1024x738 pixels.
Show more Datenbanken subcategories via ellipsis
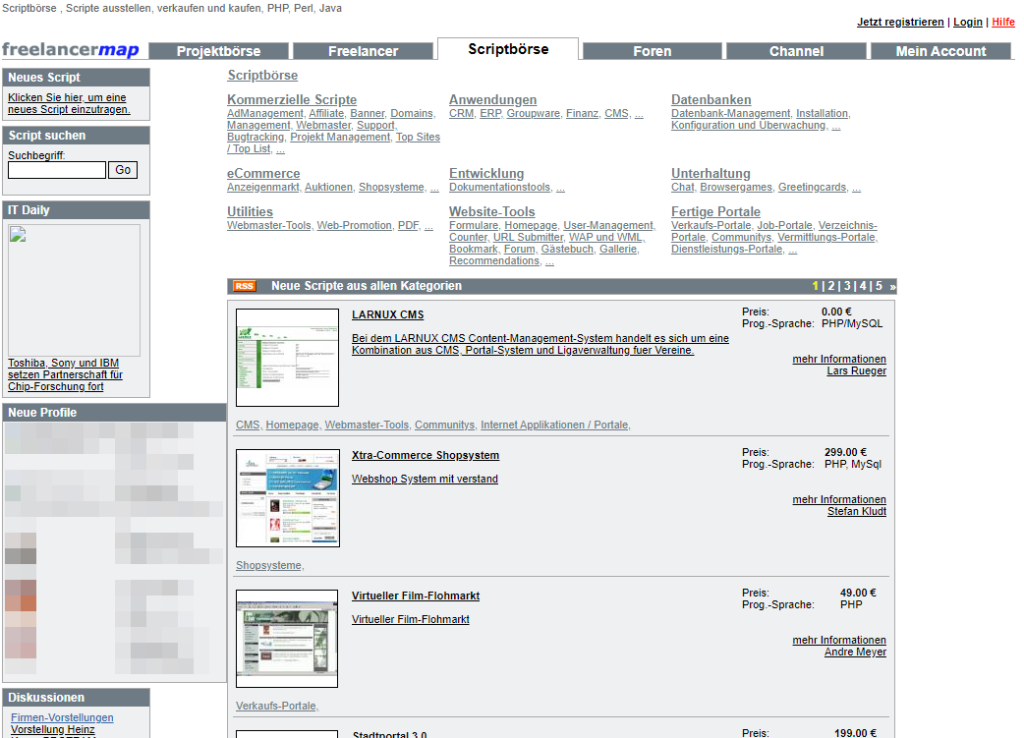835,126
